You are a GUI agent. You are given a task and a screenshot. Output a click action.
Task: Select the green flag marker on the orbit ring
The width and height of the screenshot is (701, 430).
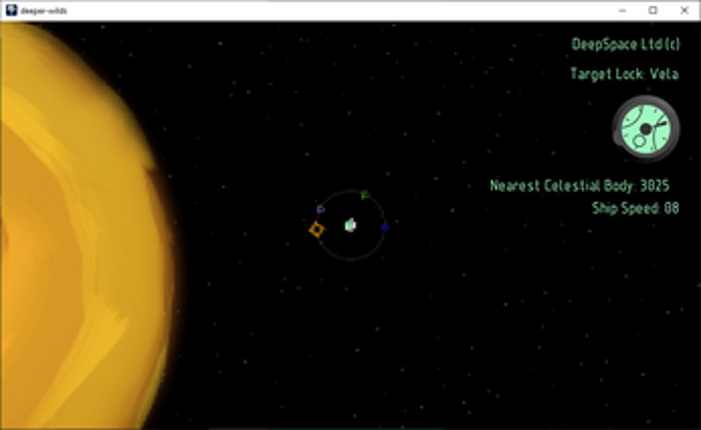point(365,195)
